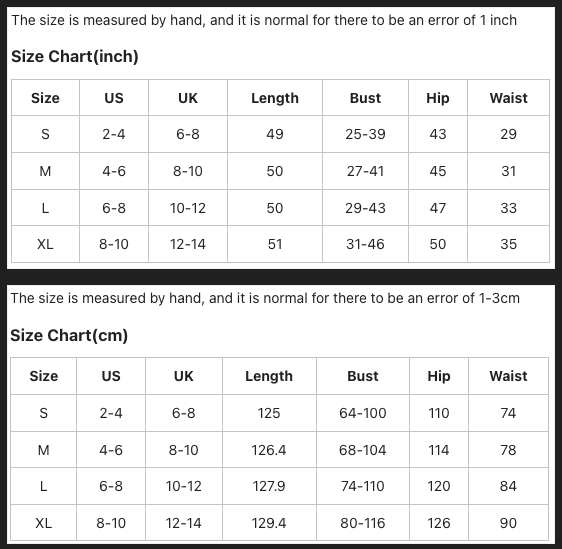Image resolution: width=562 pixels, height=549 pixels.
Task: Click size S row in inch chart
Action: click(x=280, y=134)
